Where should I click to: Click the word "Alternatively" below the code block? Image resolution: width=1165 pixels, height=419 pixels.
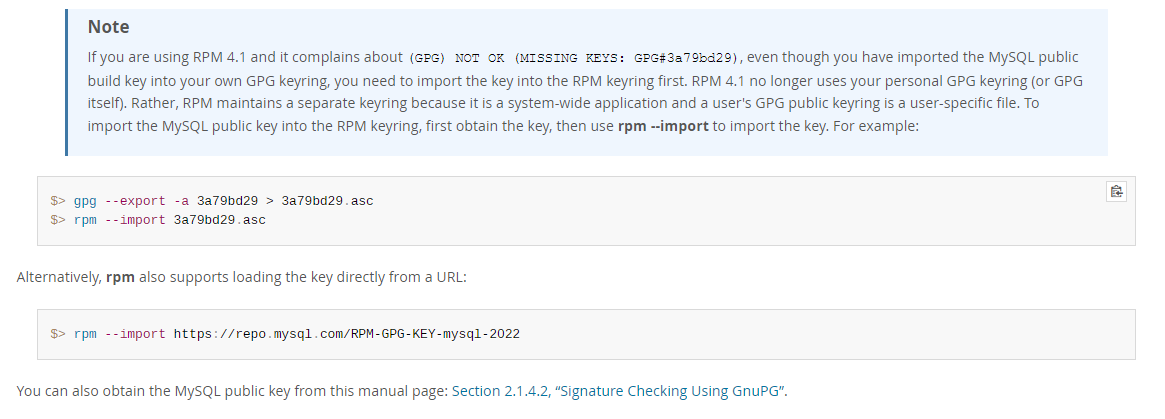click(58, 276)
